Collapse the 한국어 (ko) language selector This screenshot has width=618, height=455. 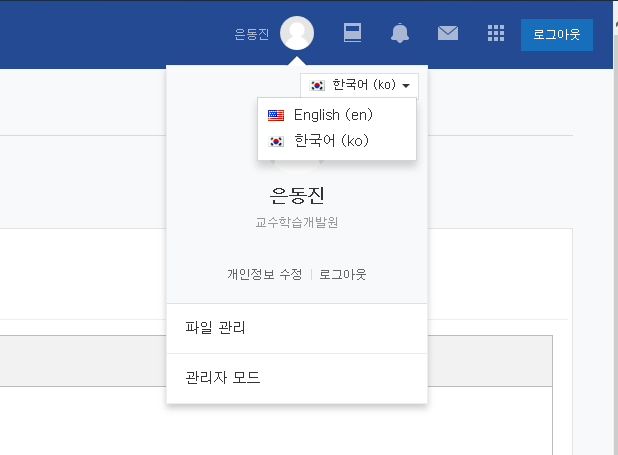359,85
